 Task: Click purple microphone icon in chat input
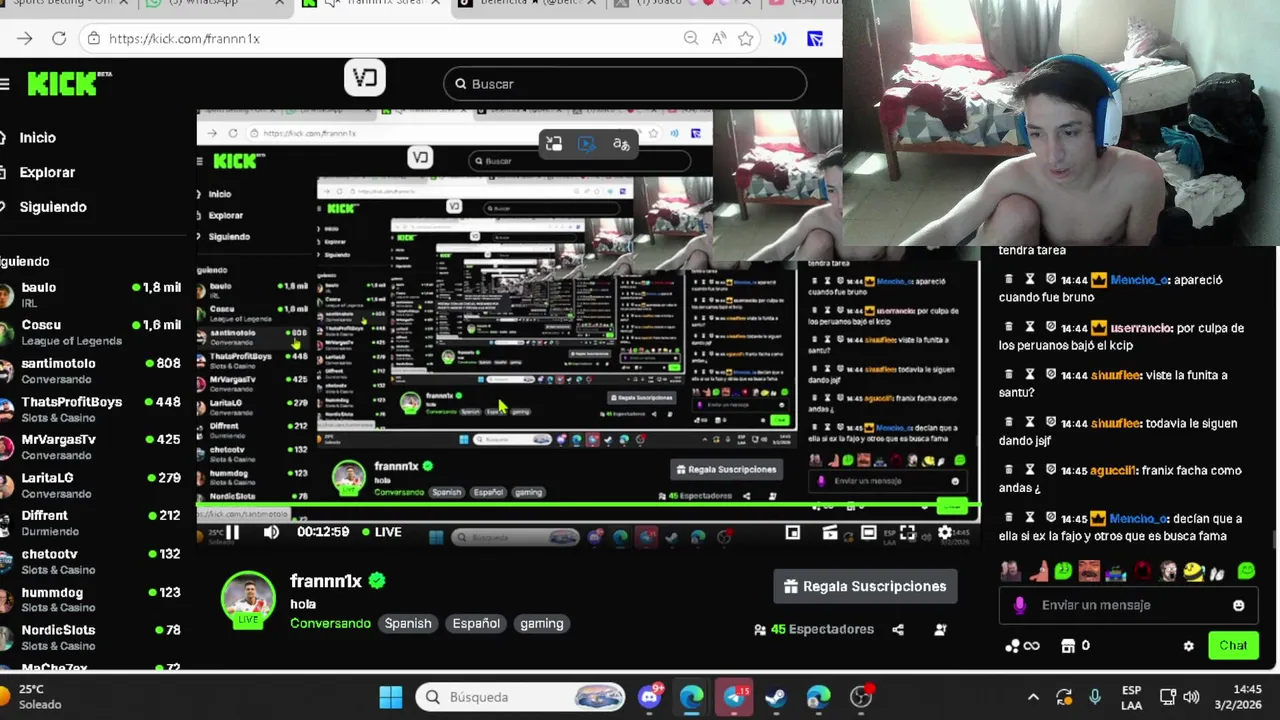pos(1019,605)
